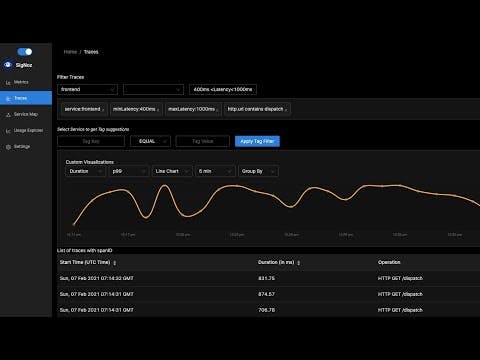Open the Group By dropdown
This screenshot has height=360, width=480.
(x=258, y=171)
